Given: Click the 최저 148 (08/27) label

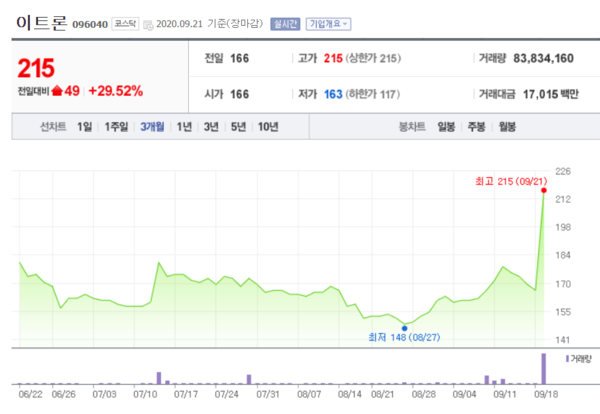Looking at the screenshot, I should coord(404,337).
